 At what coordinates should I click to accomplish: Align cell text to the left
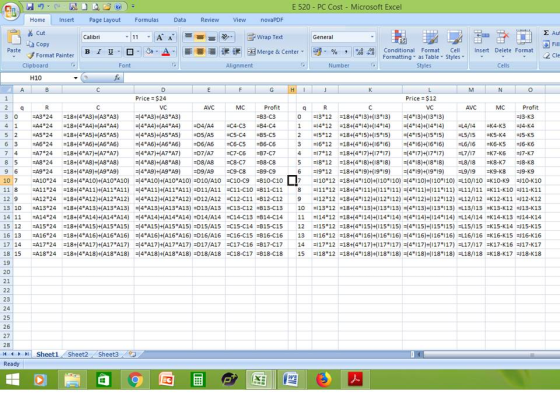188,52
